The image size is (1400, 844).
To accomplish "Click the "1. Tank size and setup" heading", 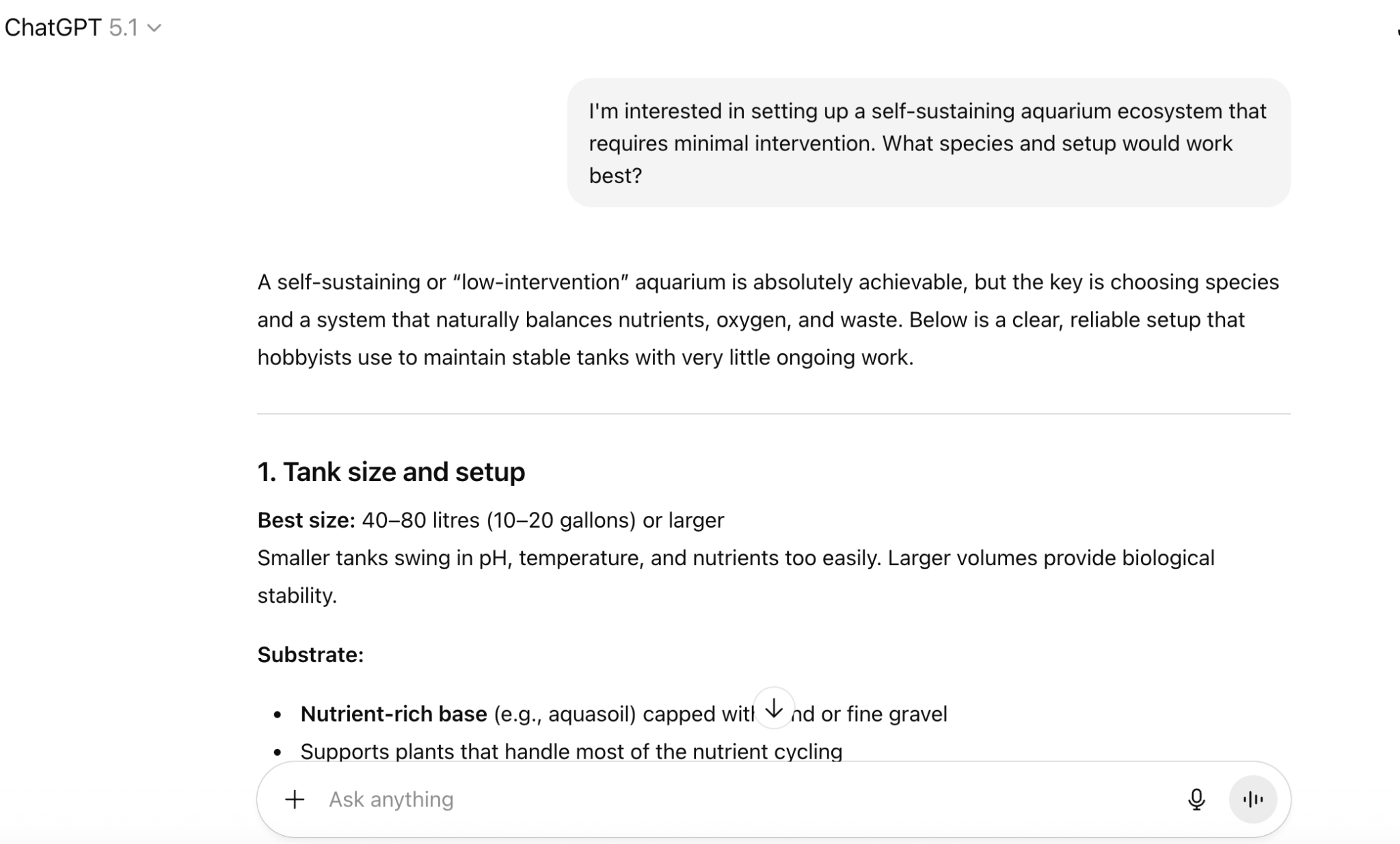I will [391, 472].
